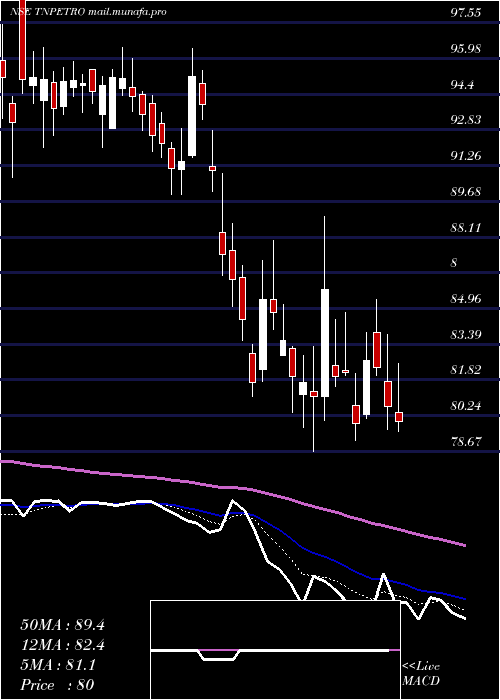This screenshot has width=500, height=700.
Task: Click the 94.4 price axis label
Action: coord(462,84)
